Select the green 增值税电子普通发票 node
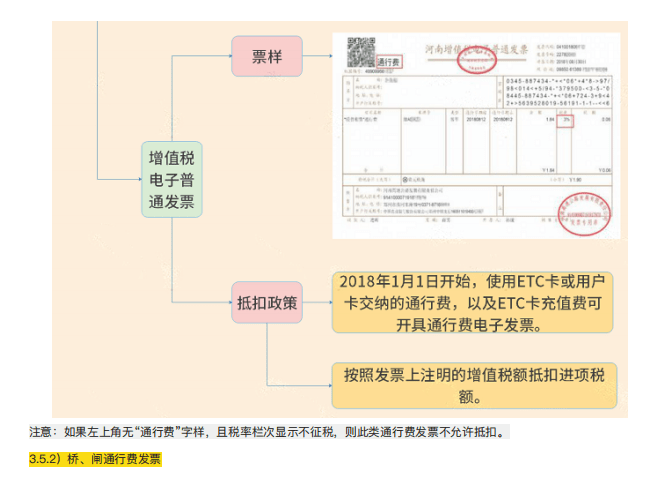Viewport: 649px width, 478px height. click(x=172, y=180)
